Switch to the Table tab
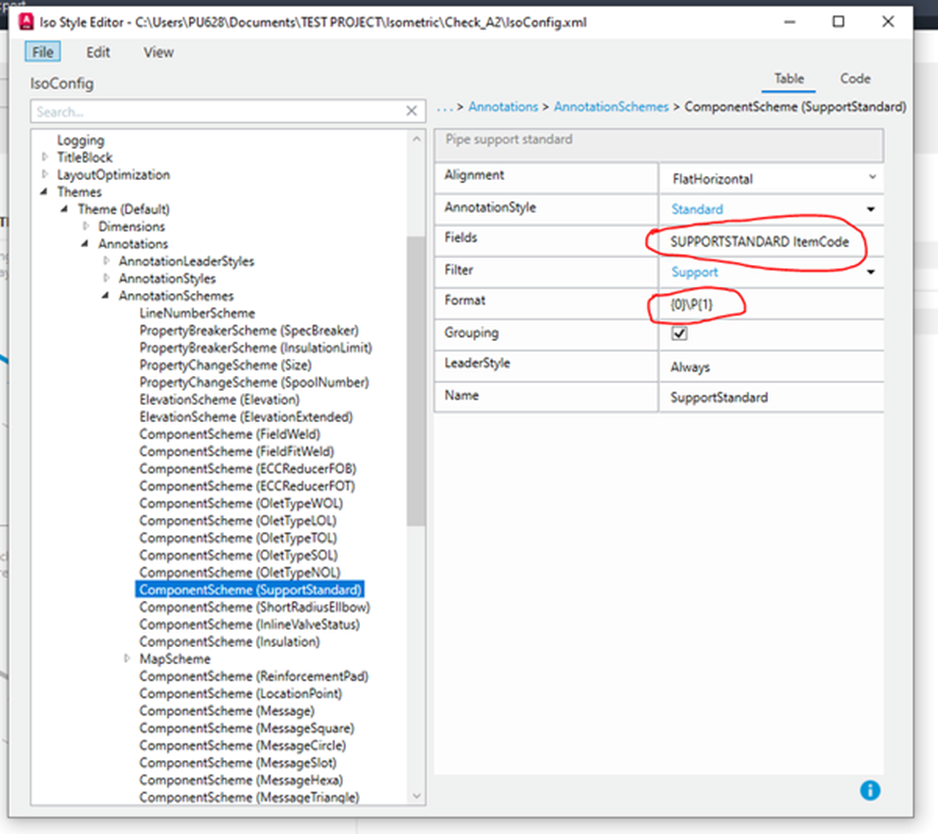The height and width of the screenshot is (834, 938). (x=788, y=78)
